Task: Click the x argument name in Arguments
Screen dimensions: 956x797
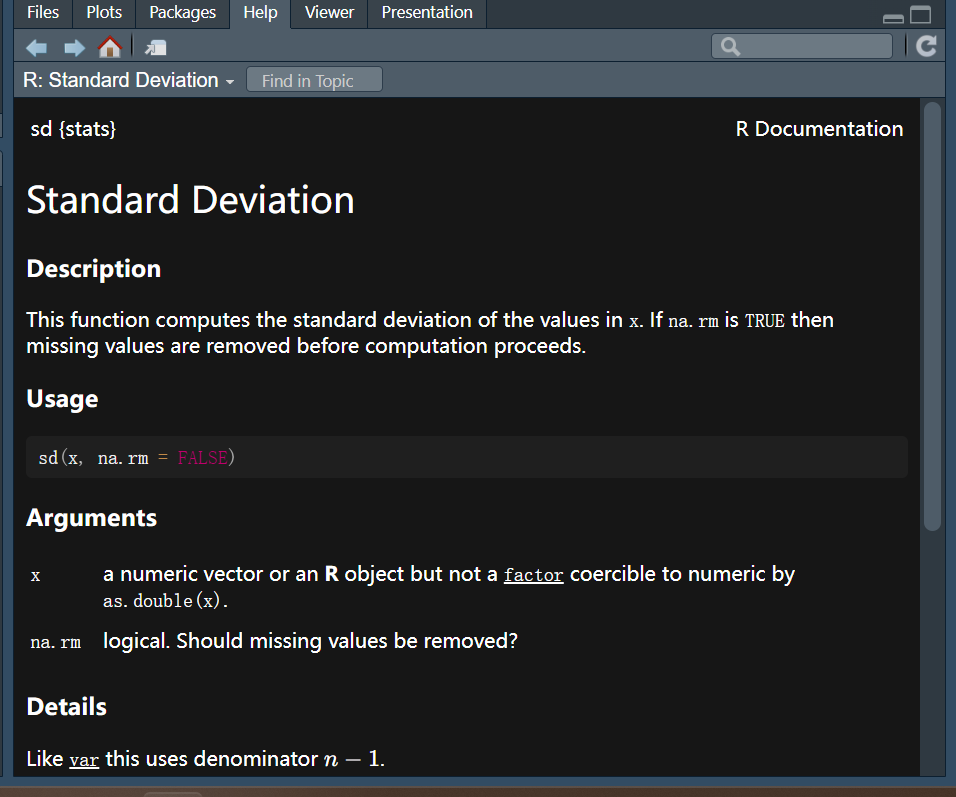Action: (x=35, y=576)
